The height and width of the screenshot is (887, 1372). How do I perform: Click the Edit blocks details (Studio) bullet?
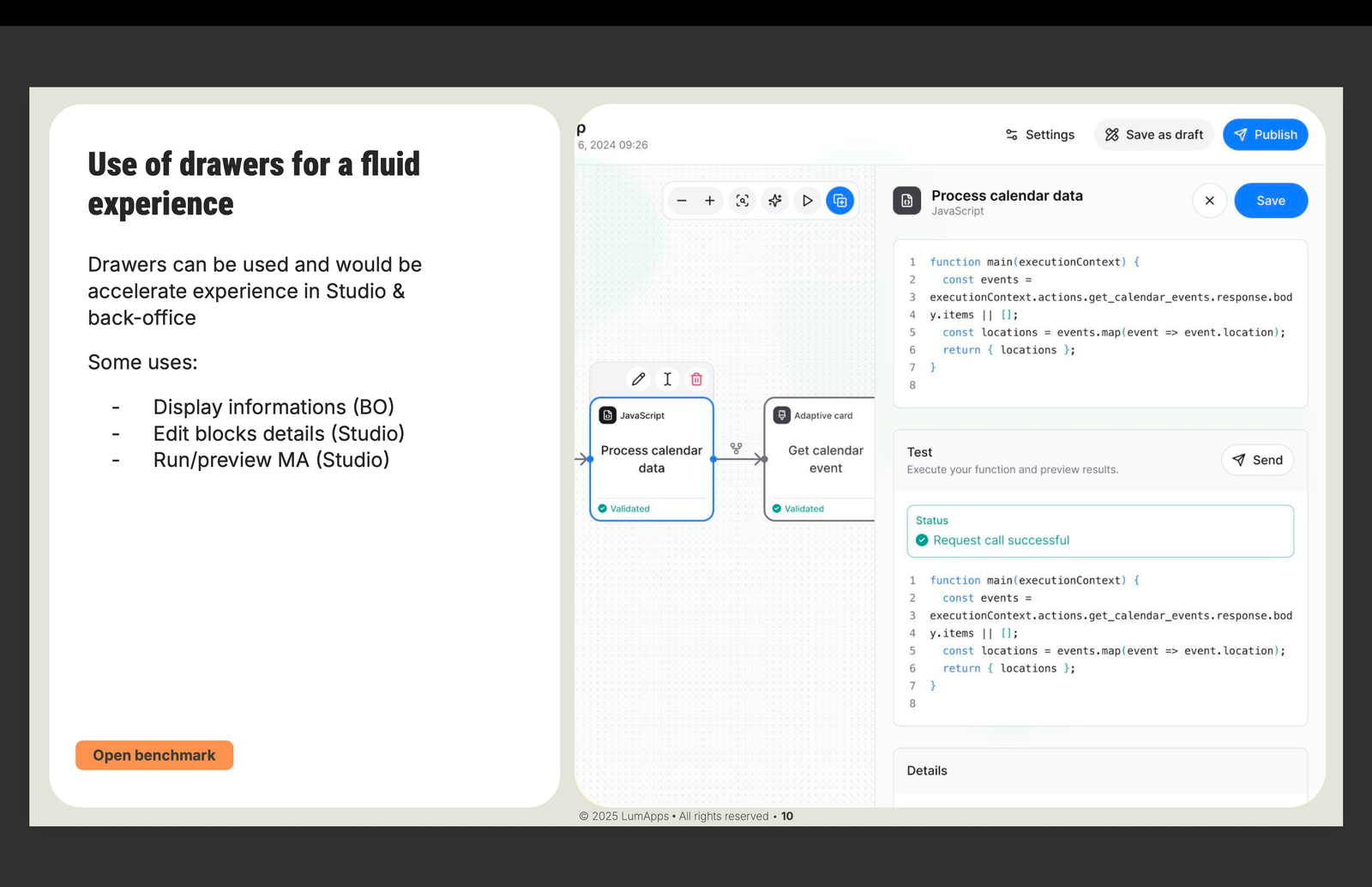[x=279, y=433]
